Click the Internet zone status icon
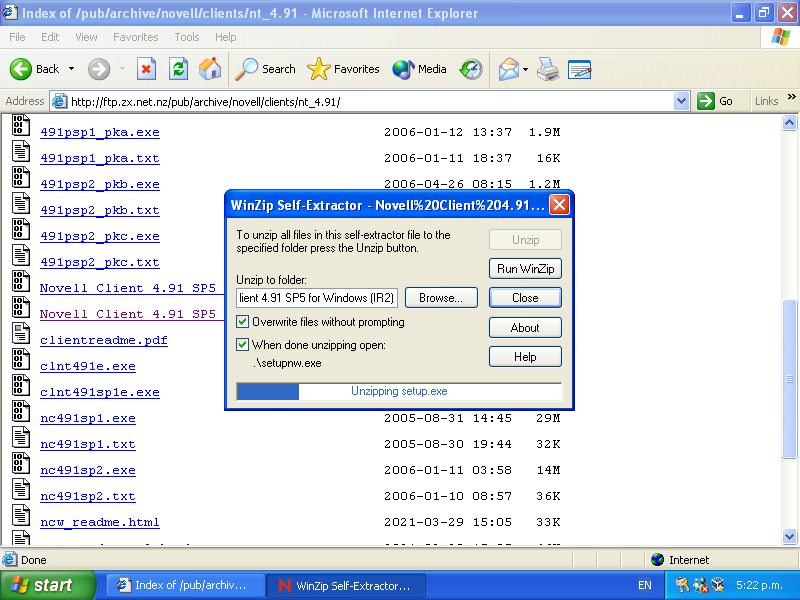Image resolution: width=800 pixels, height=600 pixels. coord(658,560)
